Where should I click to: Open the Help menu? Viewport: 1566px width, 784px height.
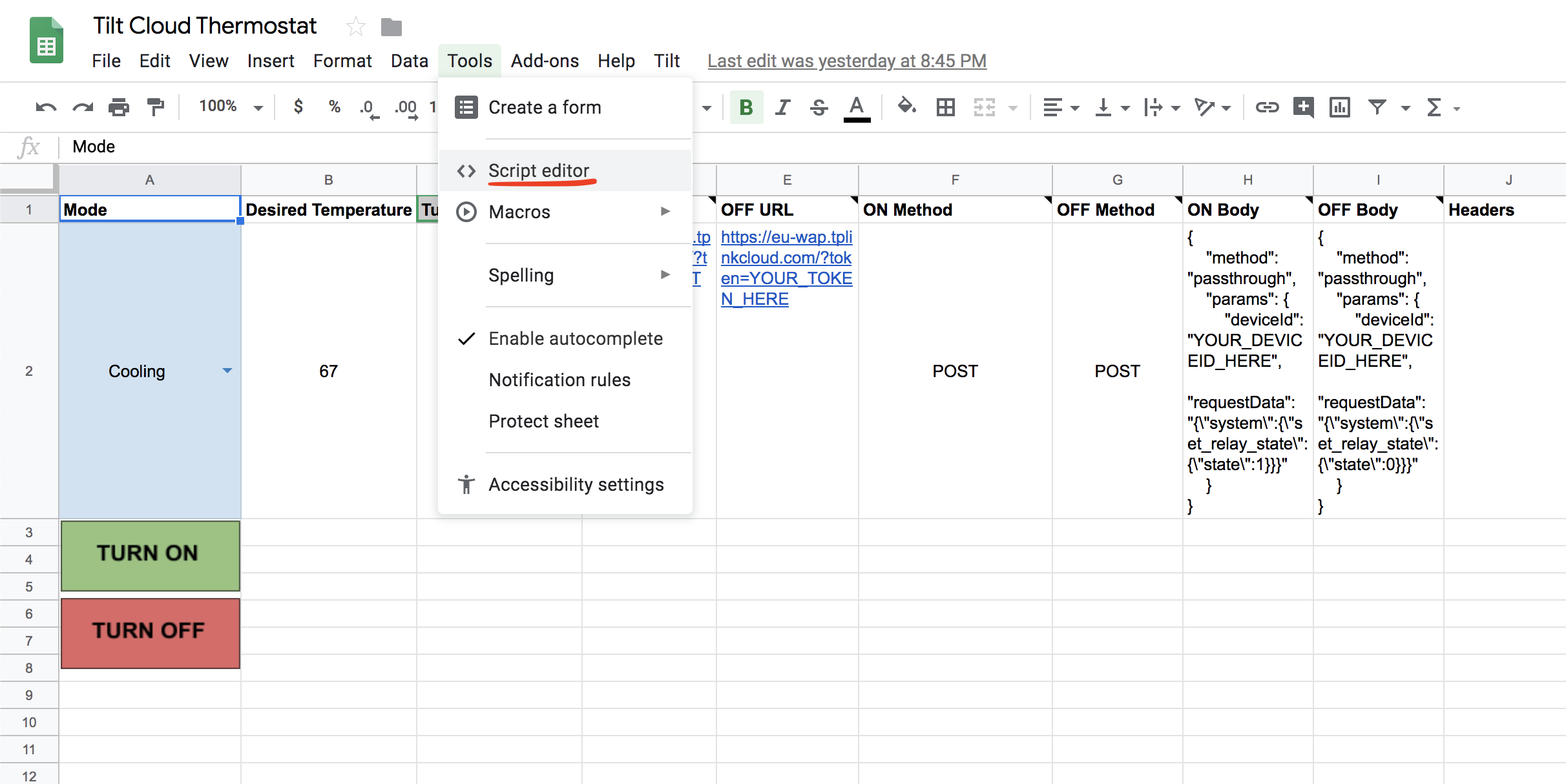(616, 61)
